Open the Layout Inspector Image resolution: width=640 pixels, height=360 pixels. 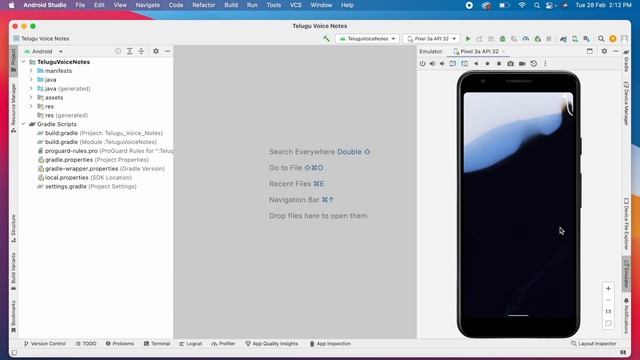point(593,344)
